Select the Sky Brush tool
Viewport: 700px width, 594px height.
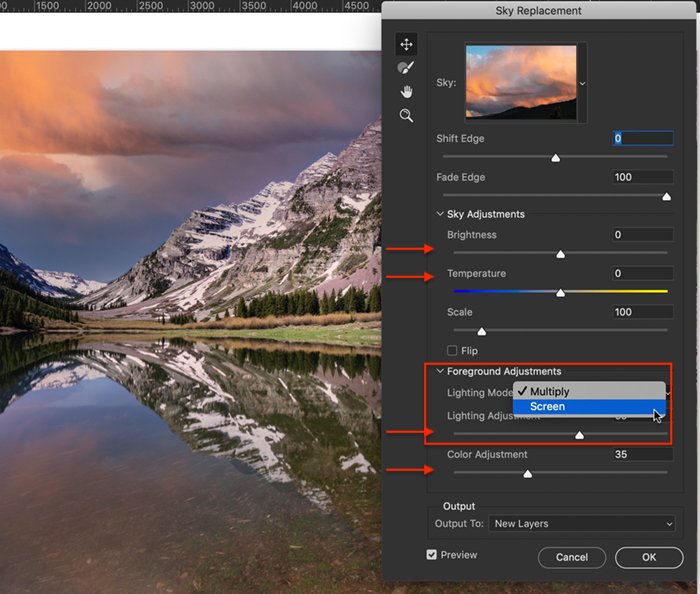(406, 68)
